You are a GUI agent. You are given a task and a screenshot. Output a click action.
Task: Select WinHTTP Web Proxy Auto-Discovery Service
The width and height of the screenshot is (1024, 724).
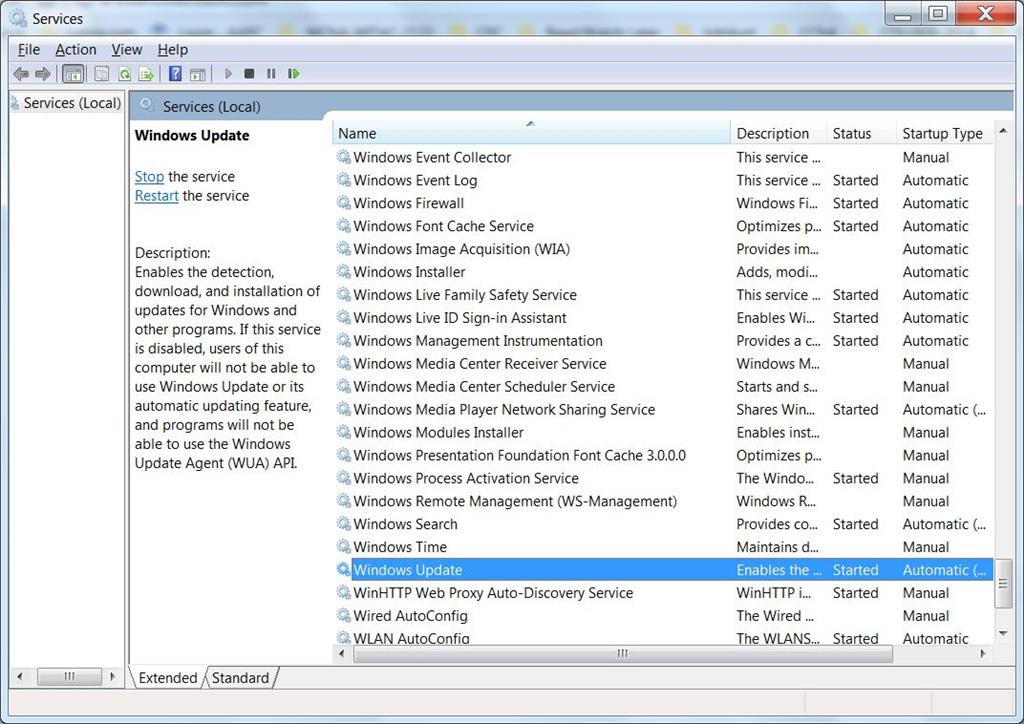pos(663,593)
